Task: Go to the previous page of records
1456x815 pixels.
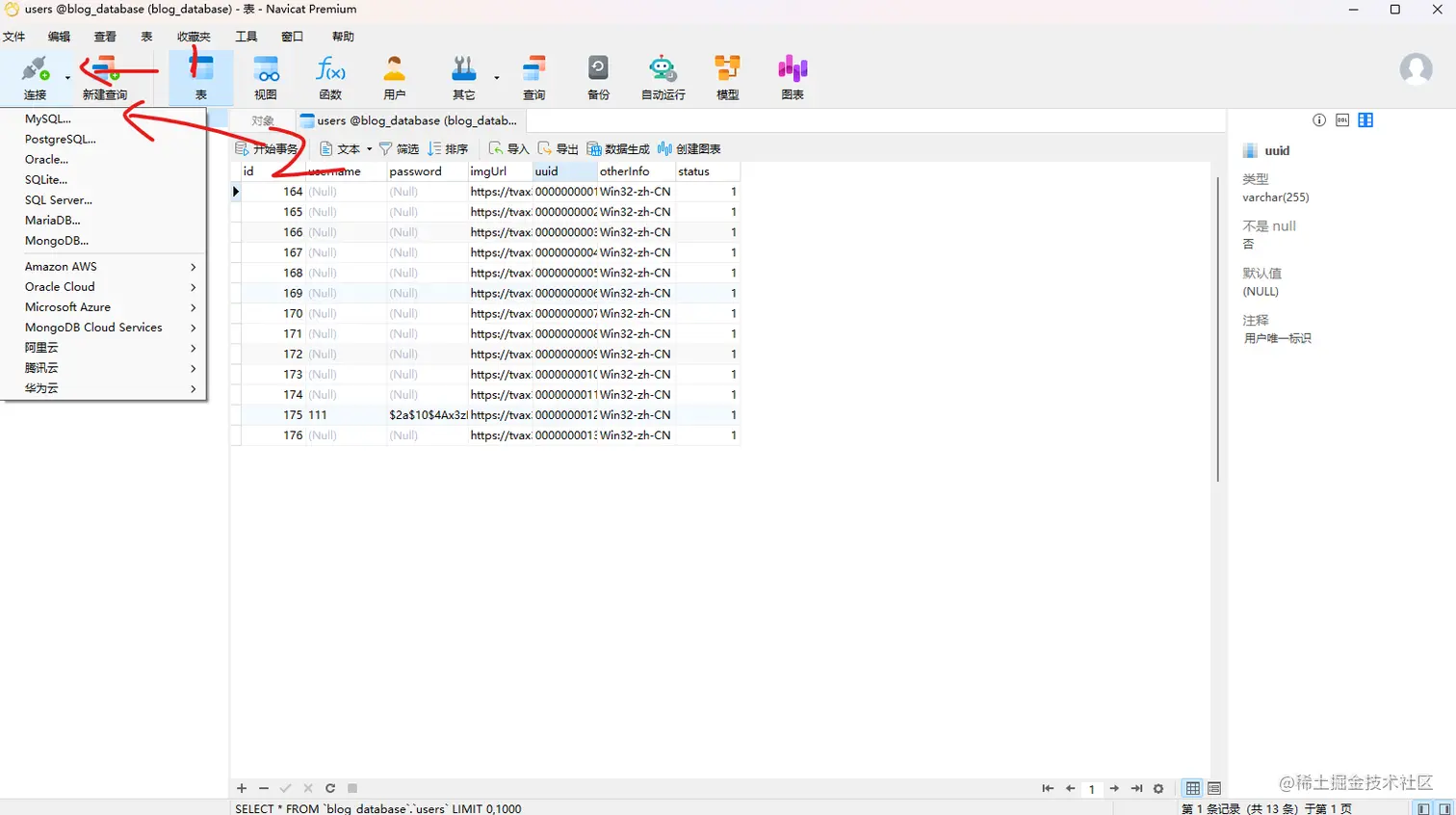Action: (x=1070, y=788)
